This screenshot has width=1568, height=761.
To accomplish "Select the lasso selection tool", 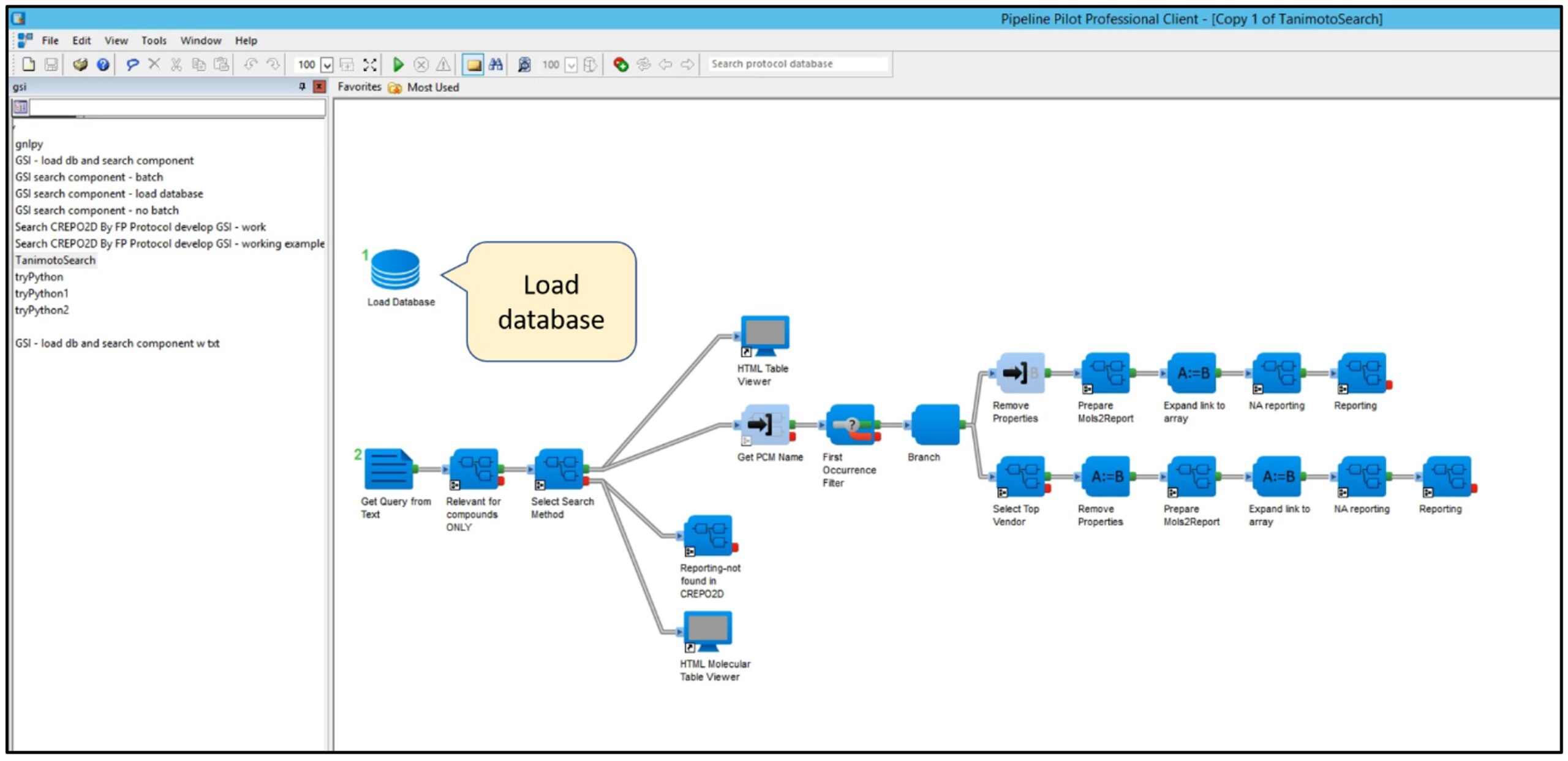I will [x=132, y=63].
